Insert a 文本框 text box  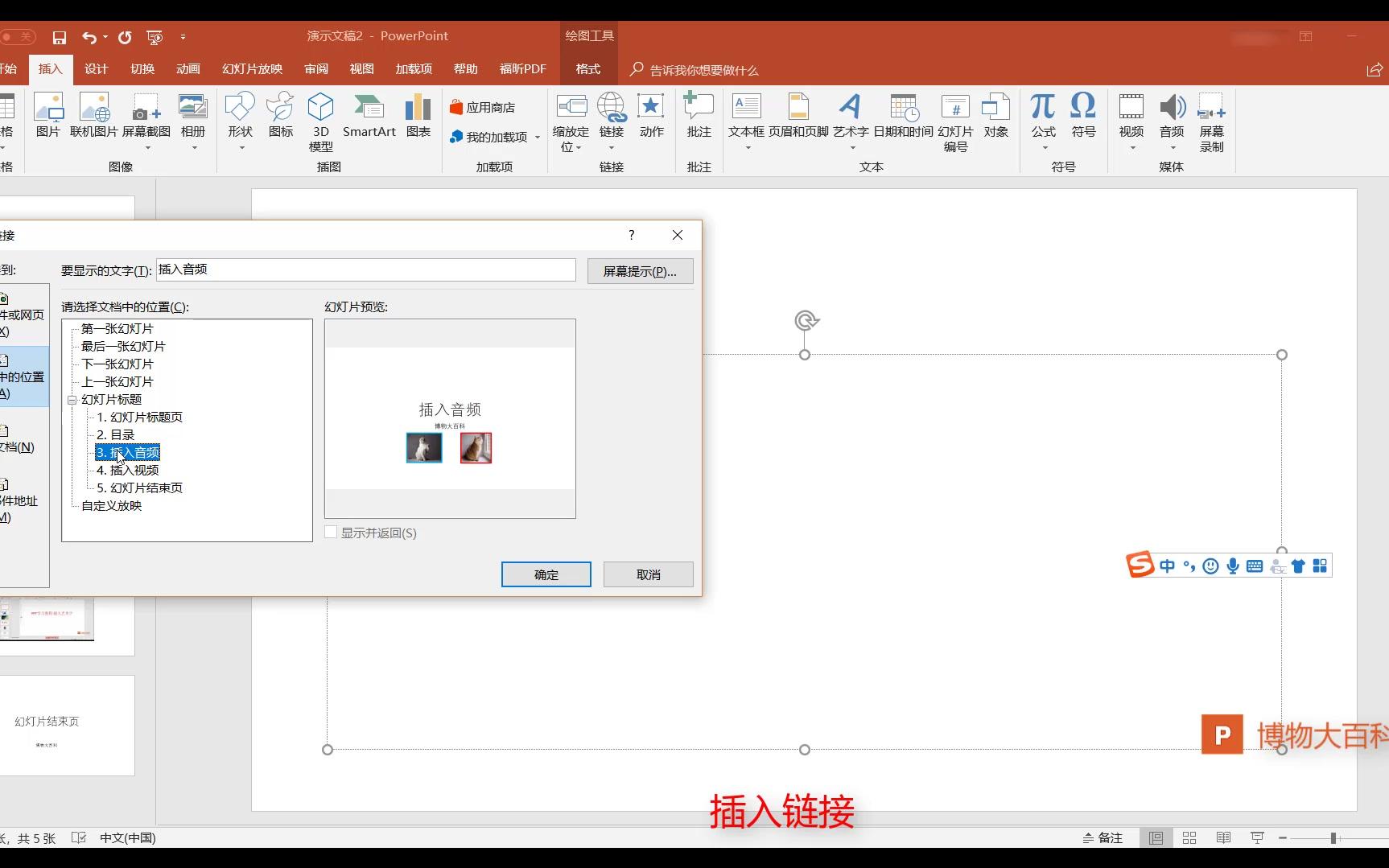tap(746, 121)
